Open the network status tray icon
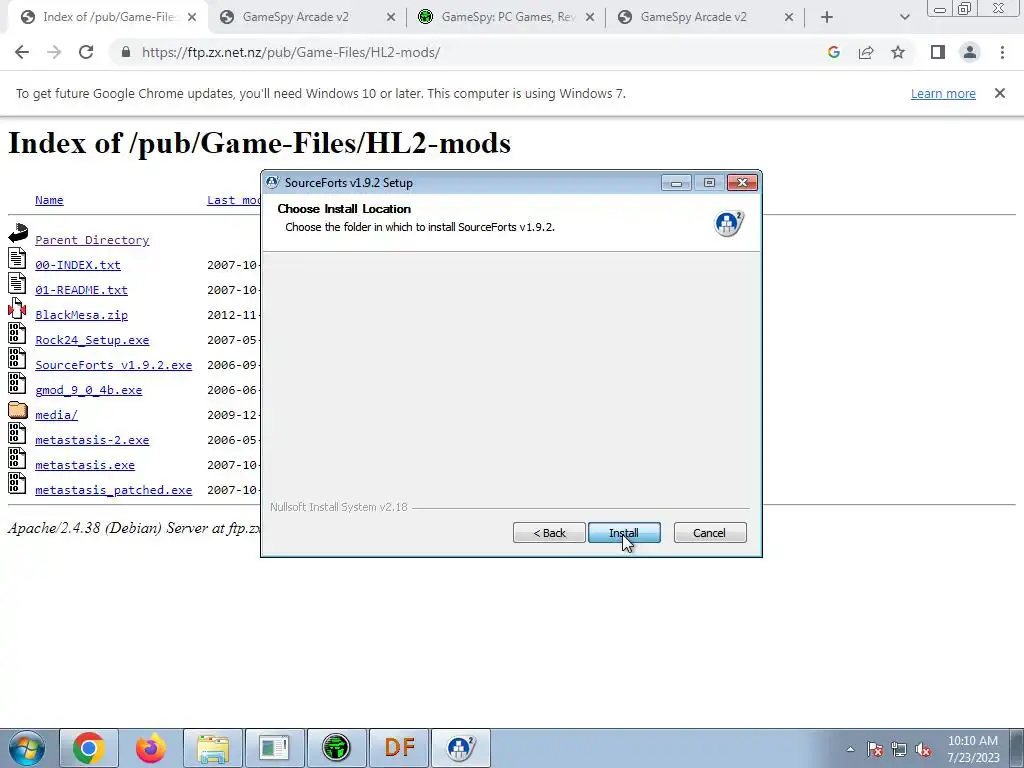Screen dimensions: 1024x768 [x=899, y=750]
